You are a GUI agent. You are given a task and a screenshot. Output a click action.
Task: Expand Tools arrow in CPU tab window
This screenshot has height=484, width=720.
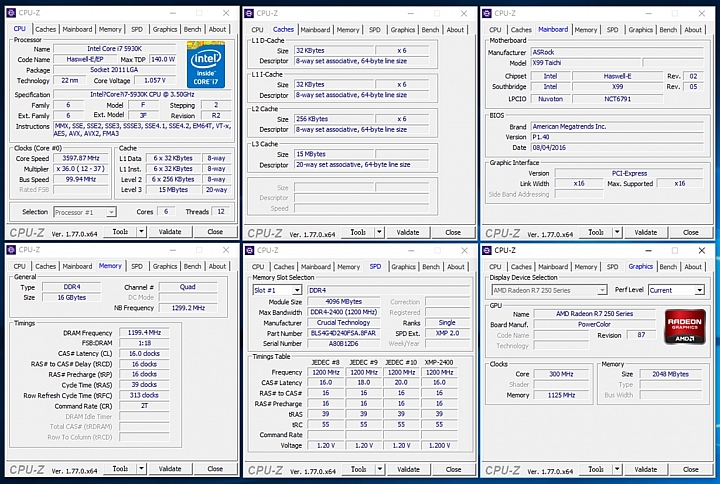[x=141, y=232]
